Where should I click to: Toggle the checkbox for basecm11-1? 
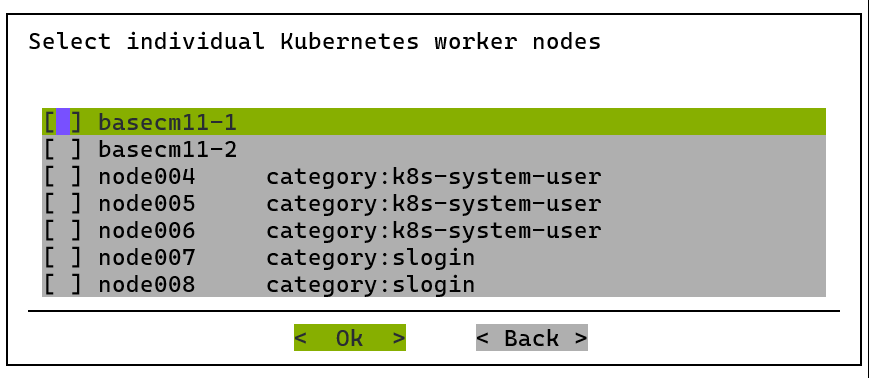(63, 122)
